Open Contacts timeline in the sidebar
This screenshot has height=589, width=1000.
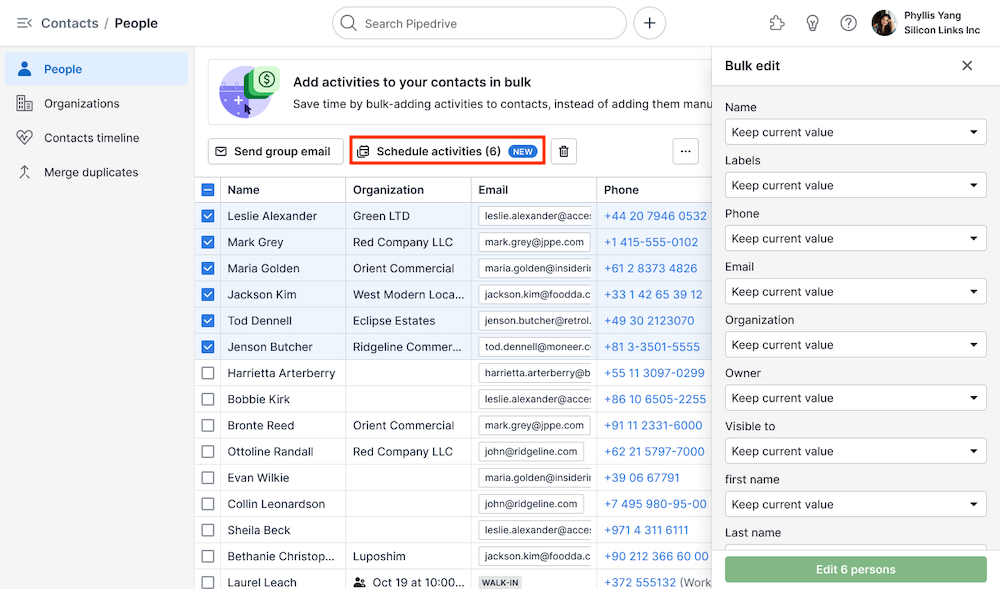pyautogui.click(x=91, y=138)
